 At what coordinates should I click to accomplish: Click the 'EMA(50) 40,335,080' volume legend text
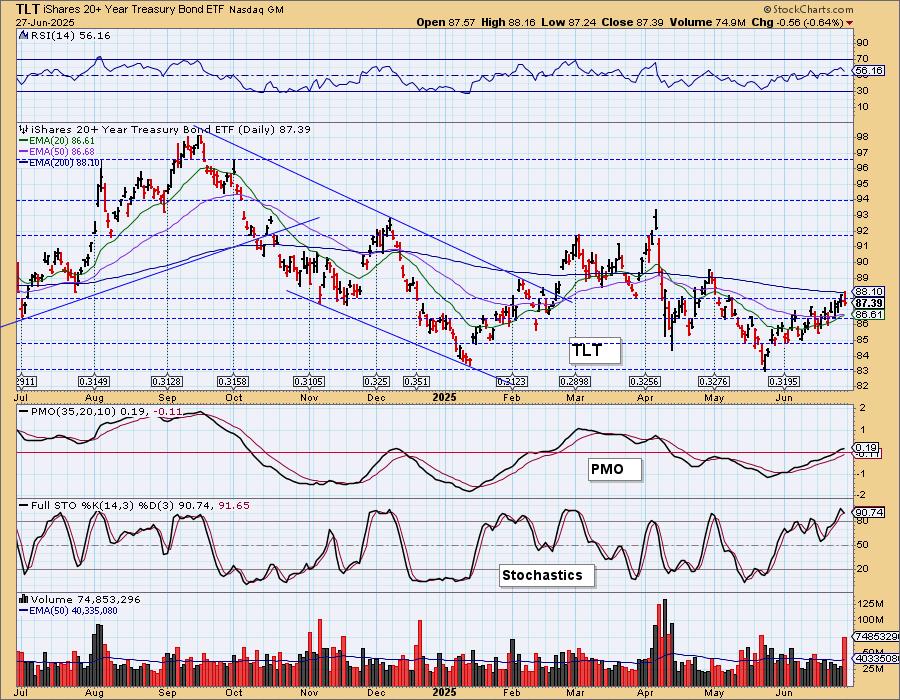click(73, 611)
